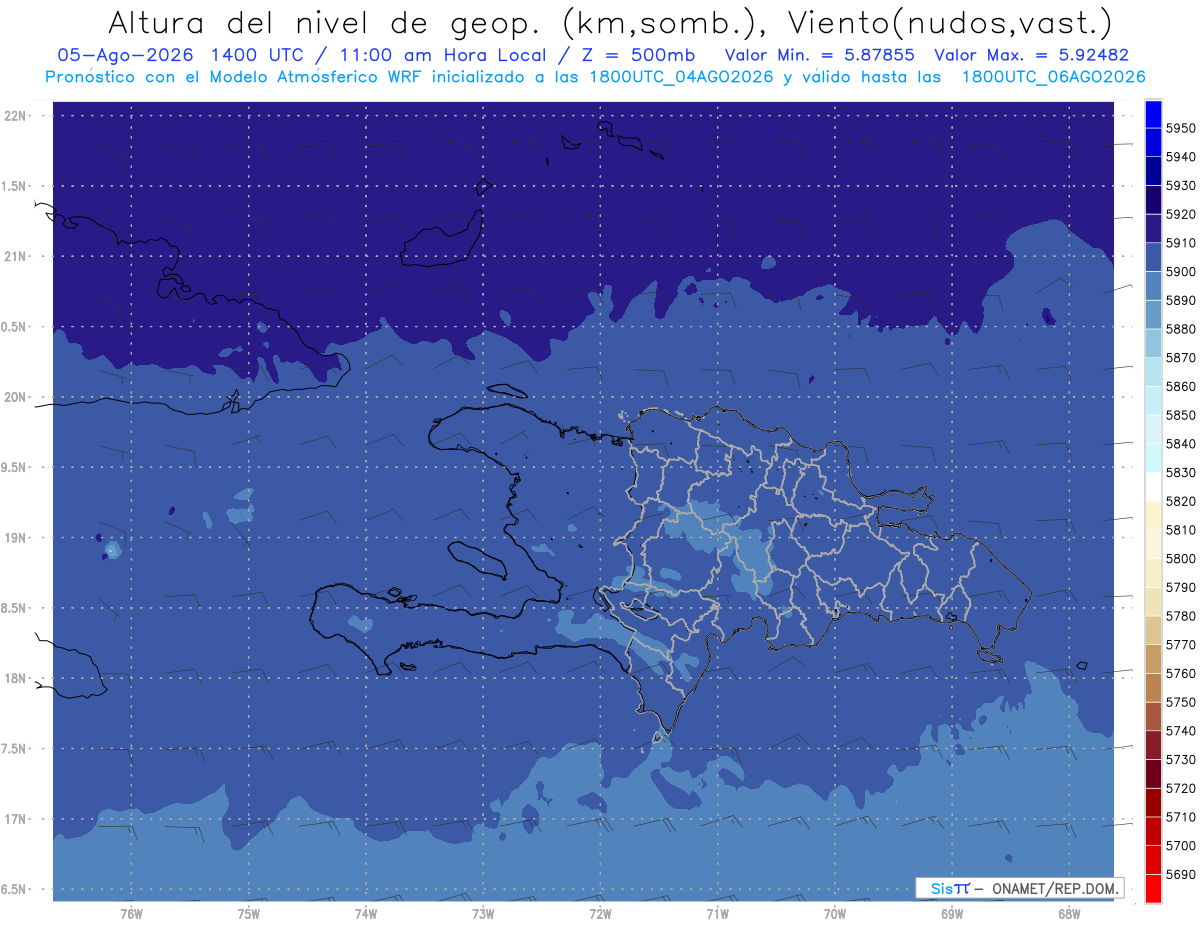
Task: Click the 73W longitude axis label
Action: 483,913
